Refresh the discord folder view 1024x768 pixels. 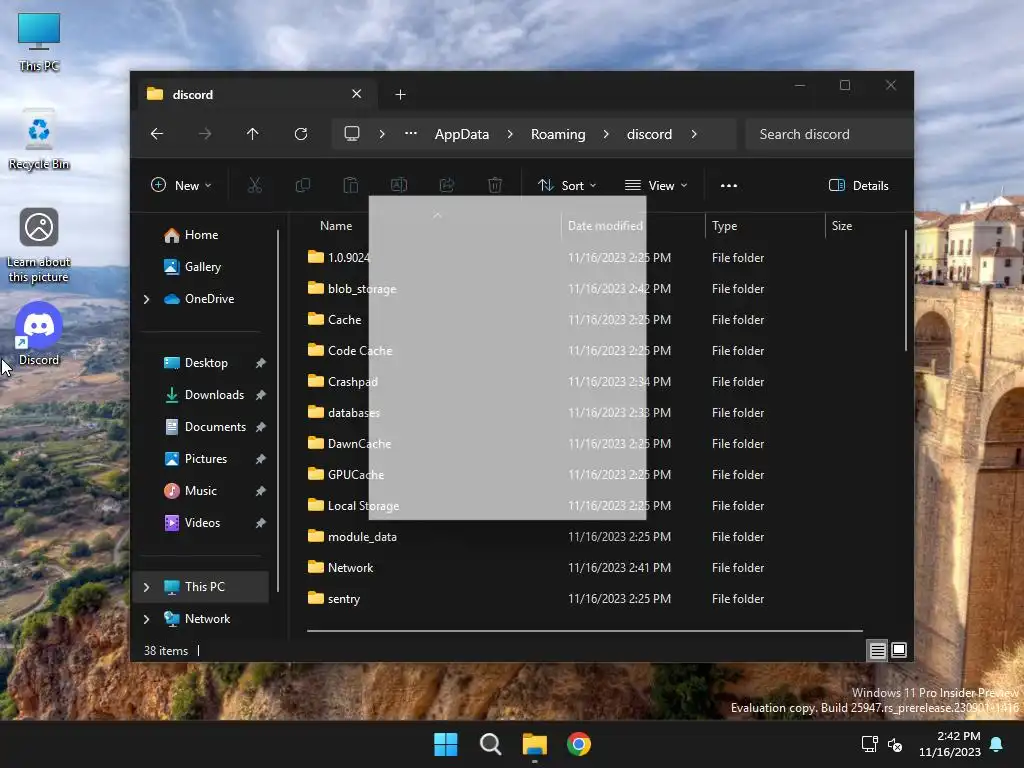coord(300,134)
